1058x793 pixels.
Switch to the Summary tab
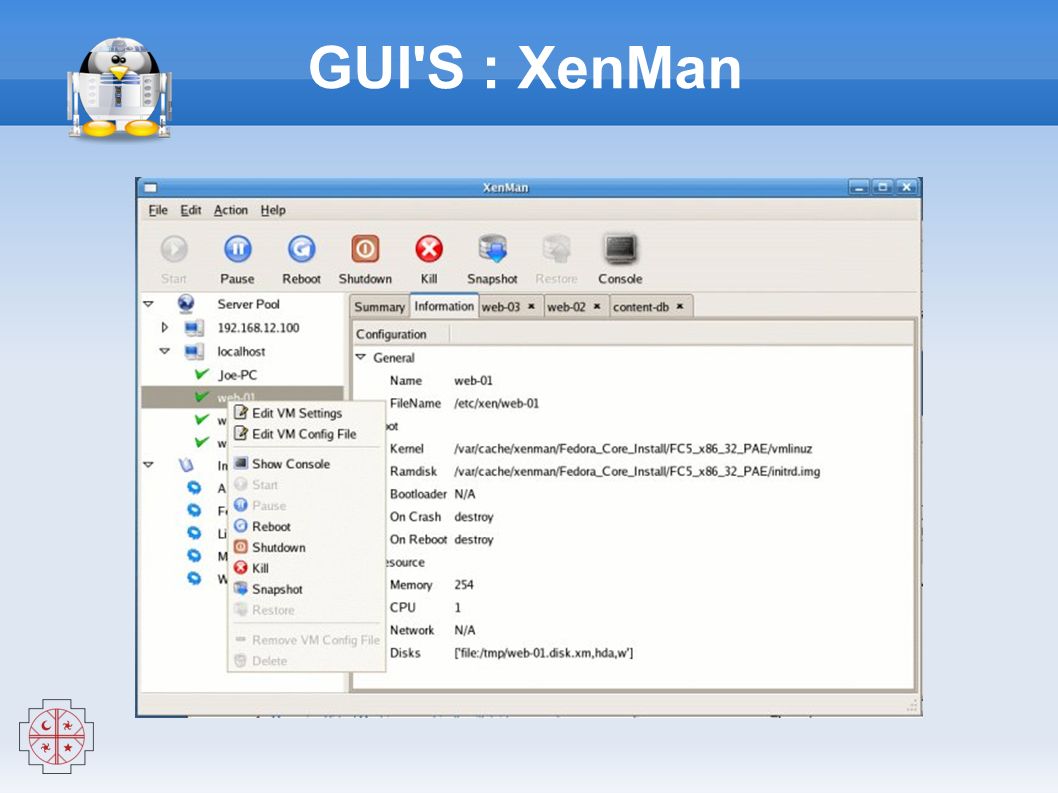coord(379,306)
